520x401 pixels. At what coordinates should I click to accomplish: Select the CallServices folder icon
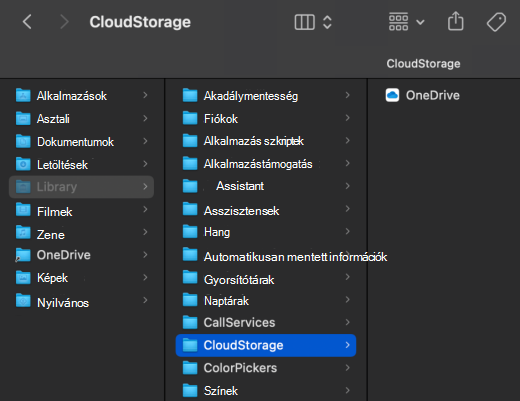click(190, 322)
